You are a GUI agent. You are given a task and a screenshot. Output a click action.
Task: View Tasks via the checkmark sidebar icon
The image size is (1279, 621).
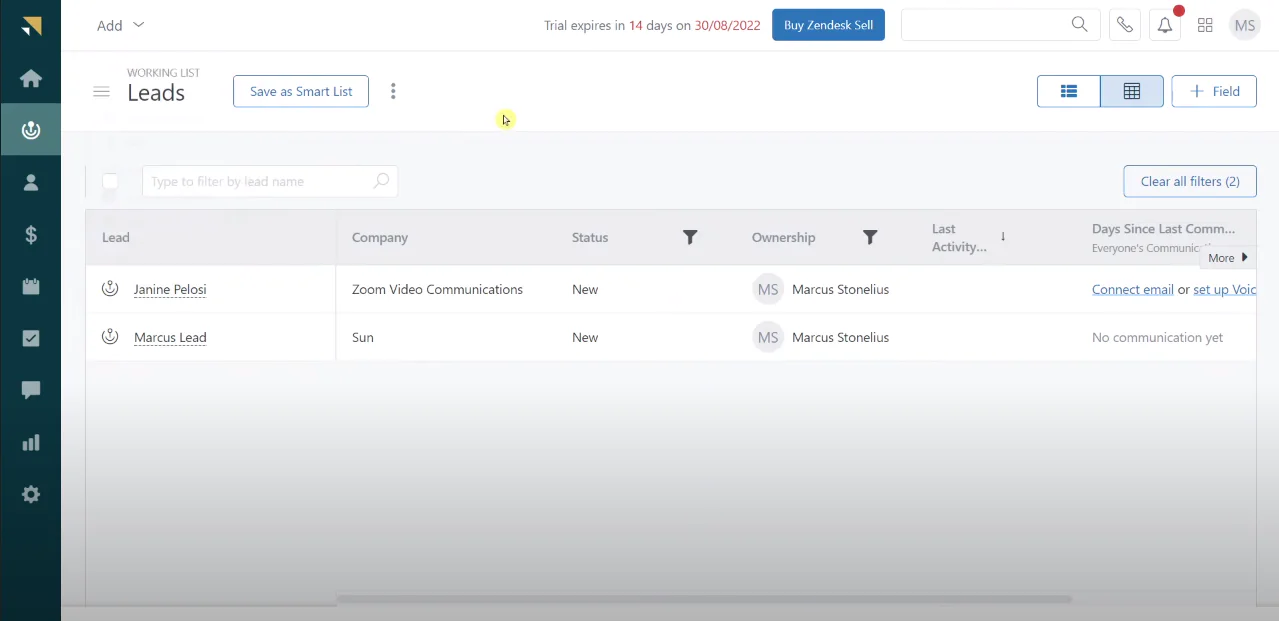30,338
